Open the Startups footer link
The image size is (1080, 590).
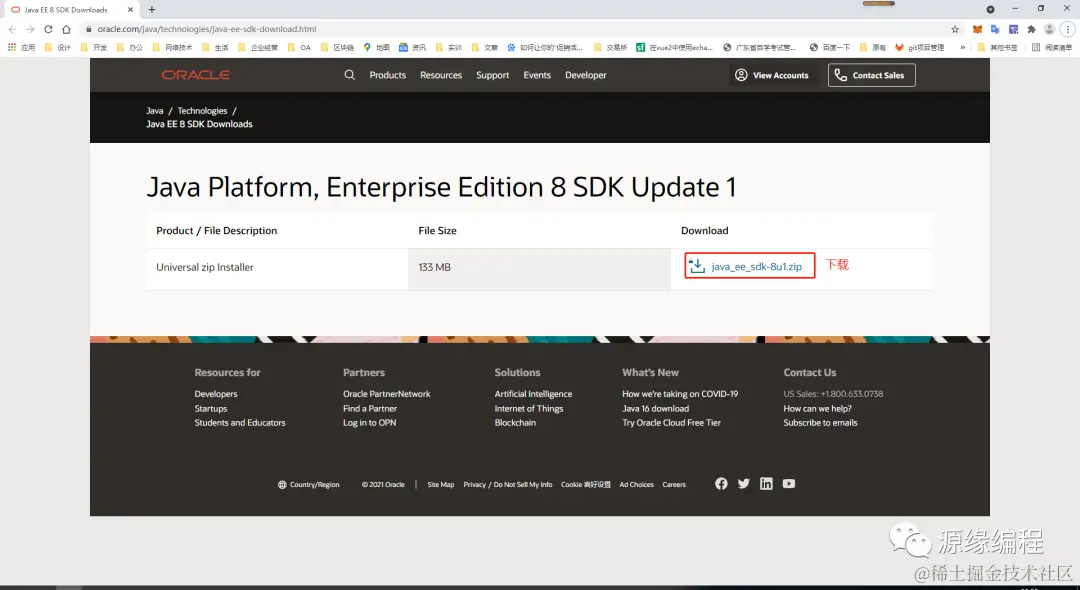coord(210,408)
